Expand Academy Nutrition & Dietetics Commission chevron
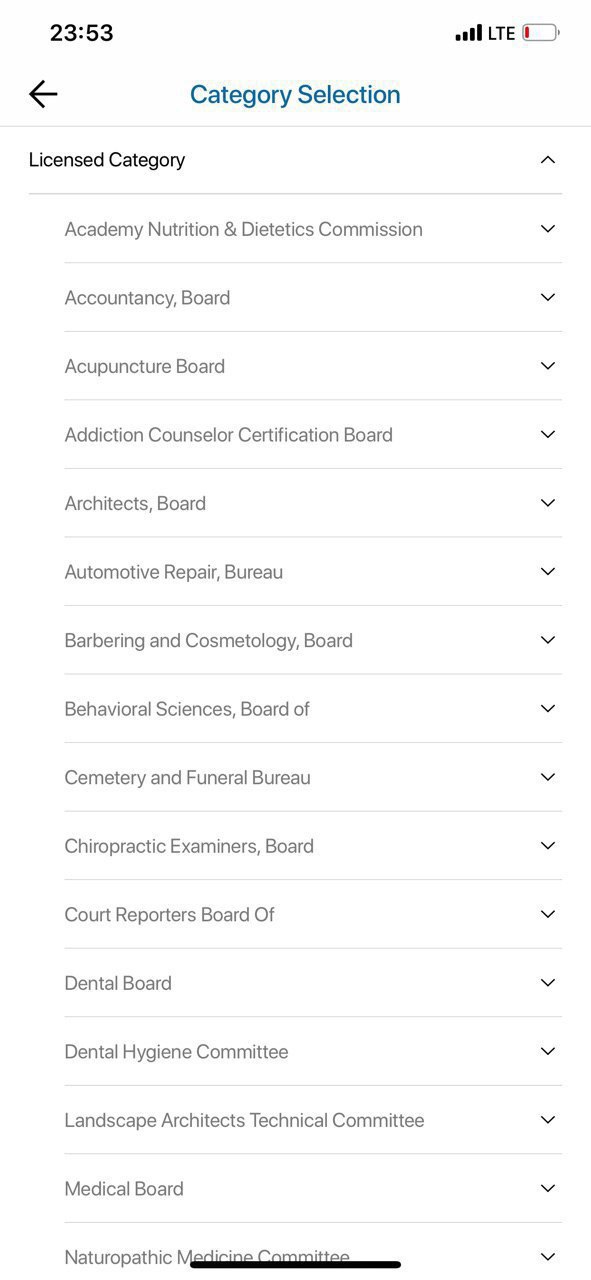591x1280 pixels. coord(547,229)
